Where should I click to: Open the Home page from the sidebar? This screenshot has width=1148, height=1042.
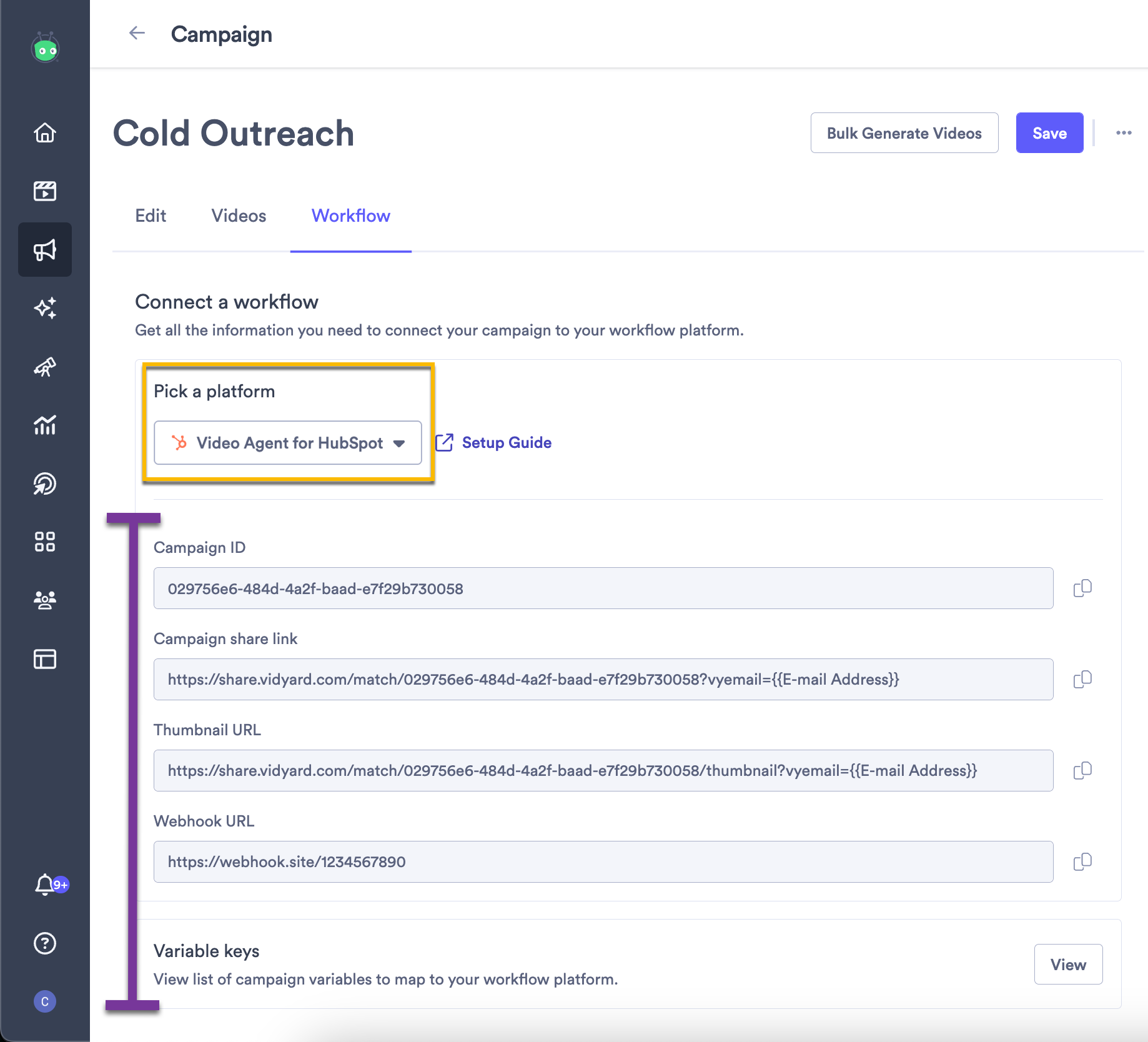44,133
